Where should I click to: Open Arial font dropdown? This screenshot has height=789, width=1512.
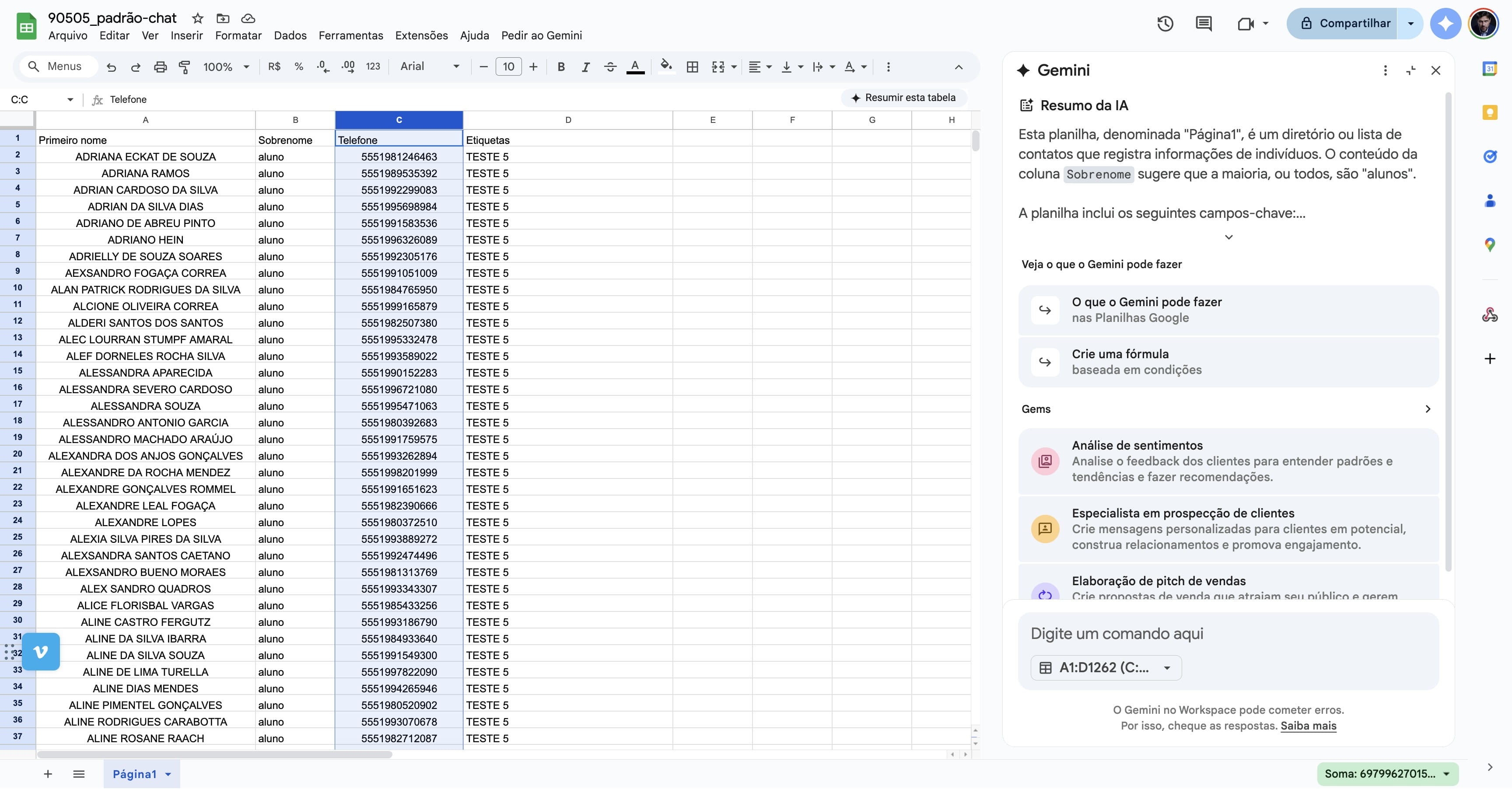click(430, 66)
